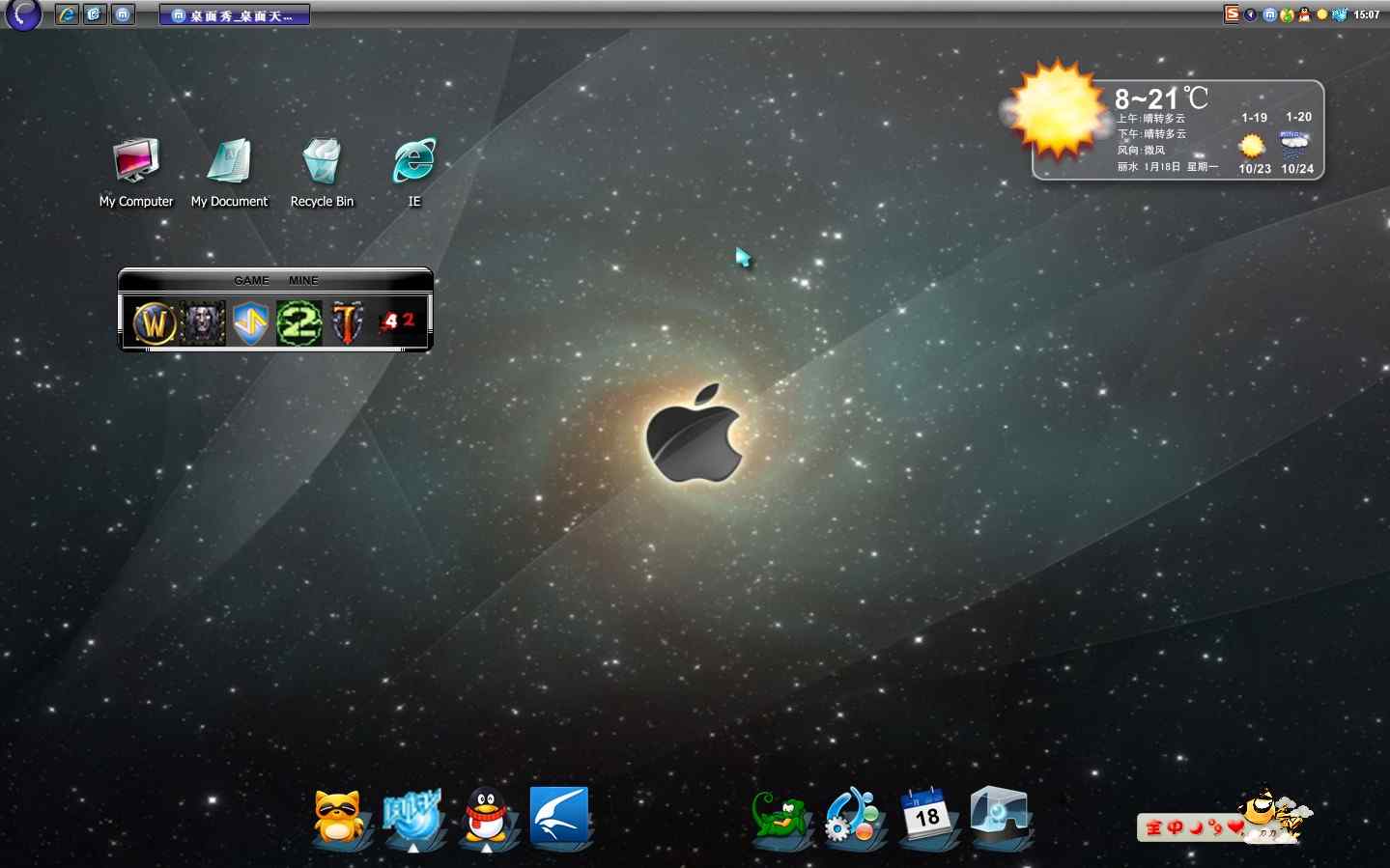Click the yellow sun tray icon
Viewport: 1390px width, 868px height.
point(1322,14)
